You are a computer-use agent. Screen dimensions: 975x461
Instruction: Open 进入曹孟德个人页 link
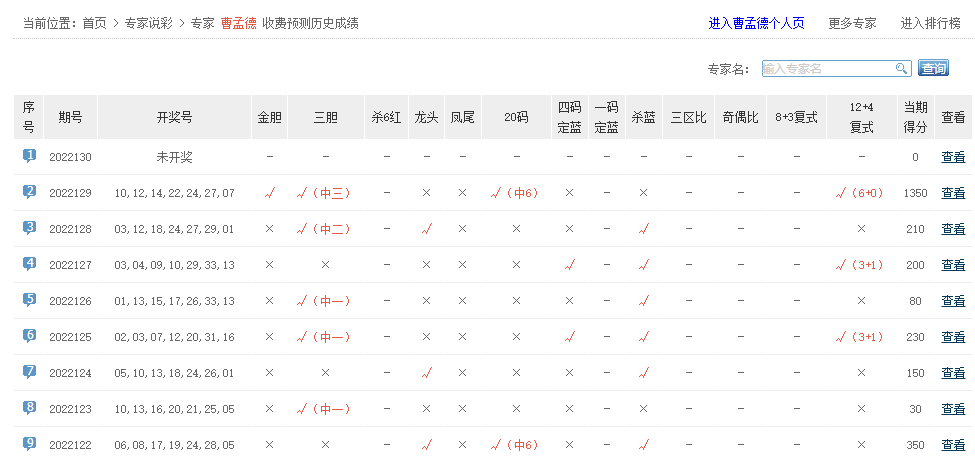(756, 23)
